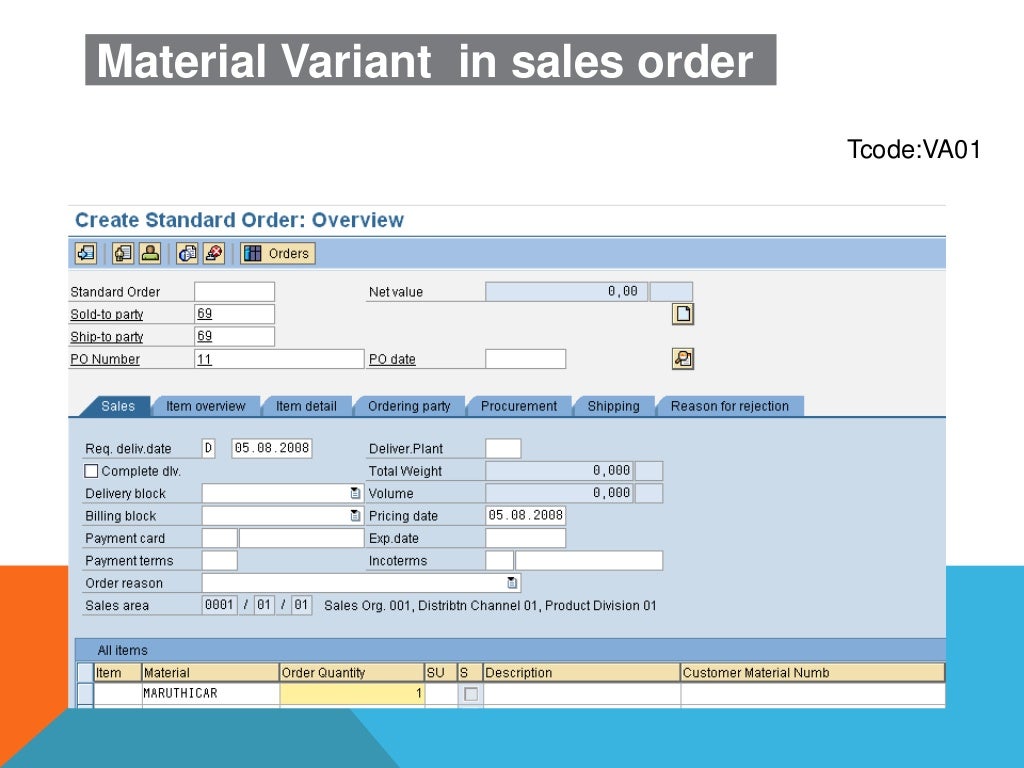
Task: Open header details icon in toolbar
Action: [123, 253]
